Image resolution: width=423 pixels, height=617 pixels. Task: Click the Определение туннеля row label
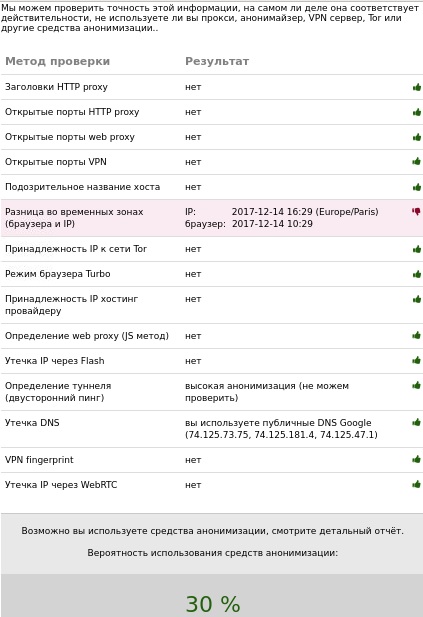pos(58,392)
